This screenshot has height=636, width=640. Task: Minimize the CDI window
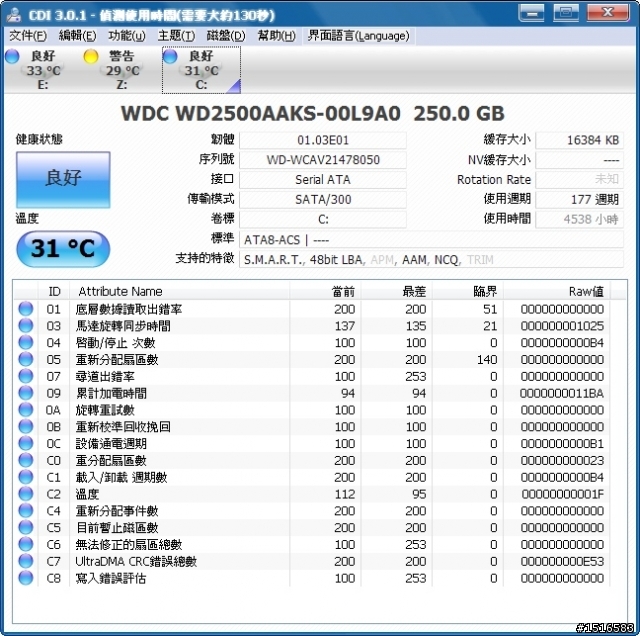(531, 13)
